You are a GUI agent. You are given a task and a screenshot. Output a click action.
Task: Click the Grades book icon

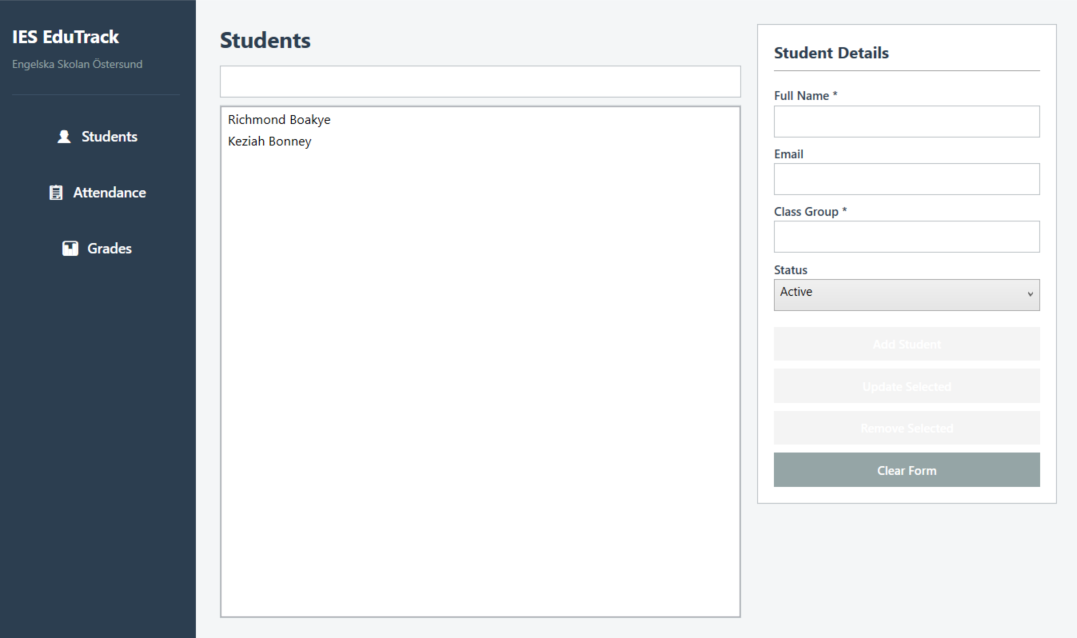70,249
